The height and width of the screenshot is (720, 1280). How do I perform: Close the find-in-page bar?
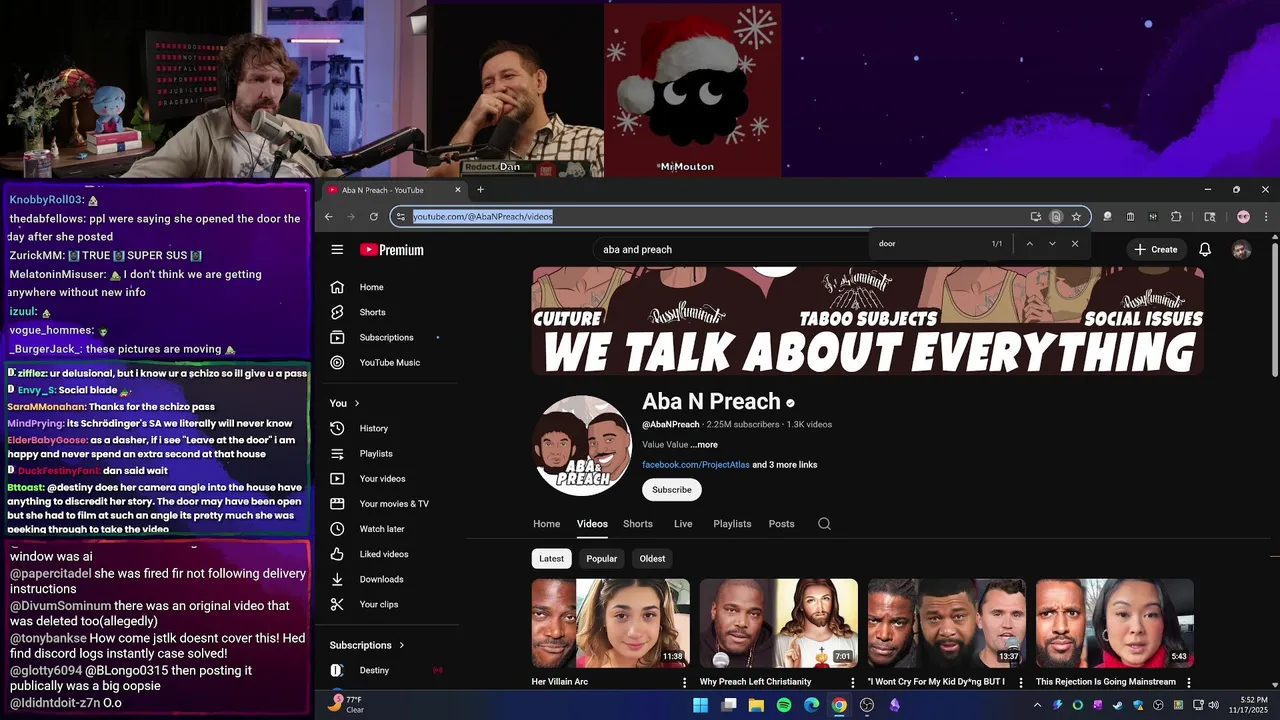[1075, 244]
